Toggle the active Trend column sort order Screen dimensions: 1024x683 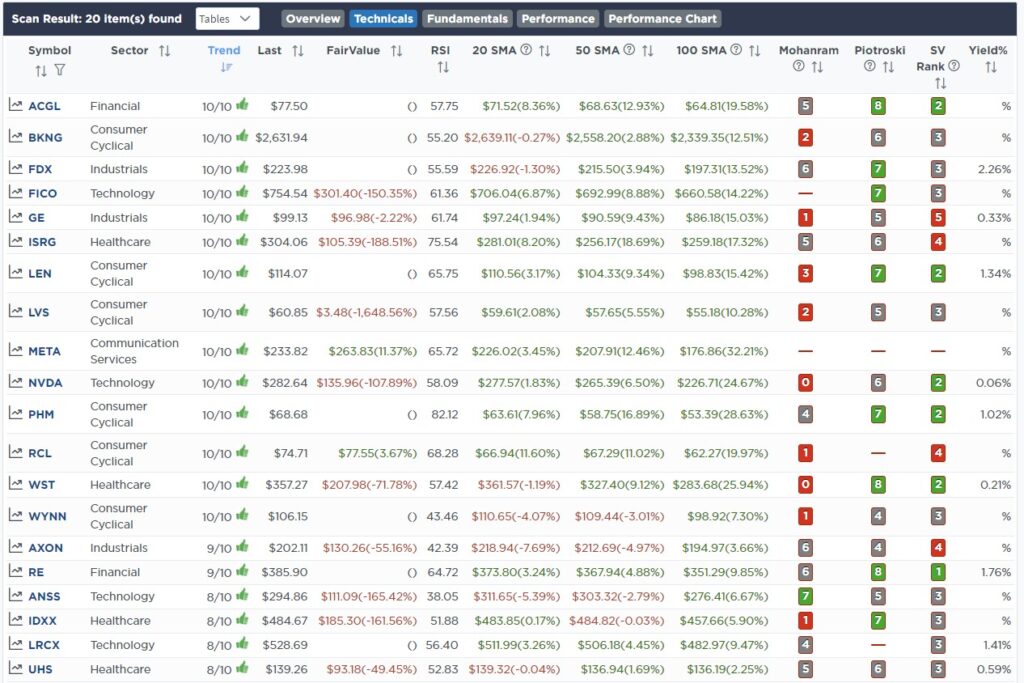(x=225, y=67)
